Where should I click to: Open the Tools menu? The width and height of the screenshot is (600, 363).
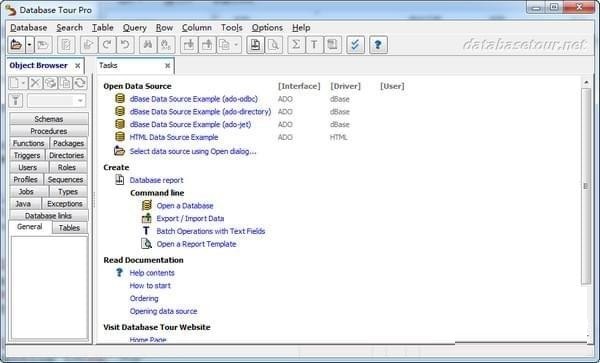(x=232, y=28)
